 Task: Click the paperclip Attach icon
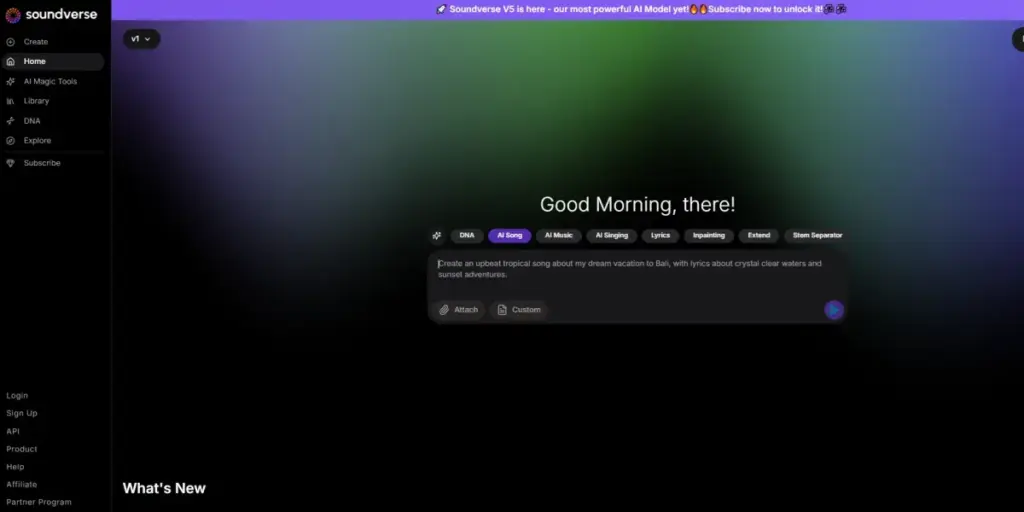444,310
